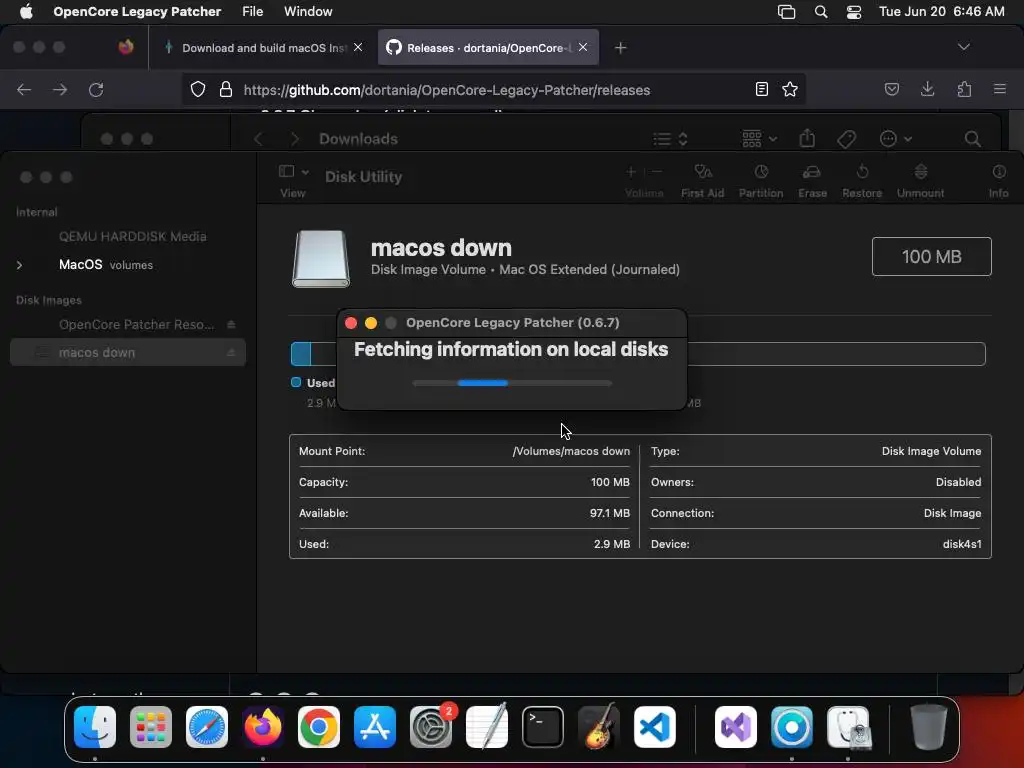This screenshot has width=1024, height=768.
Task: Open the Firefox hamburger menu
Action: click(1000, 89)
